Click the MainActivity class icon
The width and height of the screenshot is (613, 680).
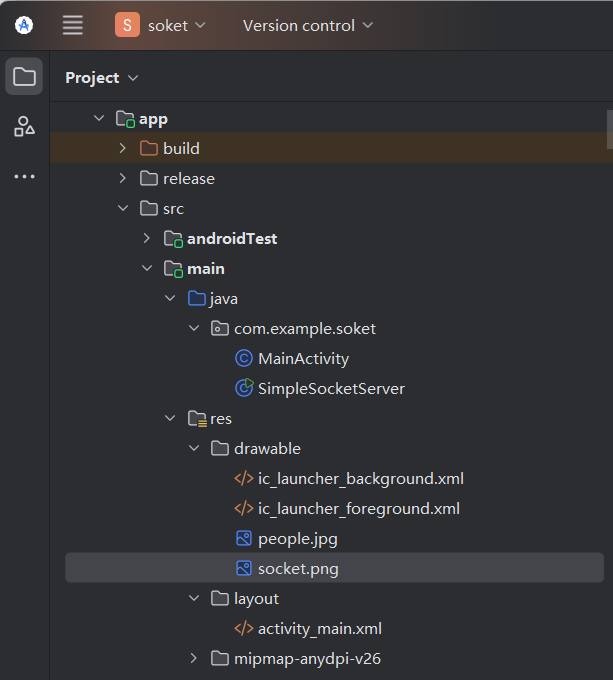click(244, 359)
